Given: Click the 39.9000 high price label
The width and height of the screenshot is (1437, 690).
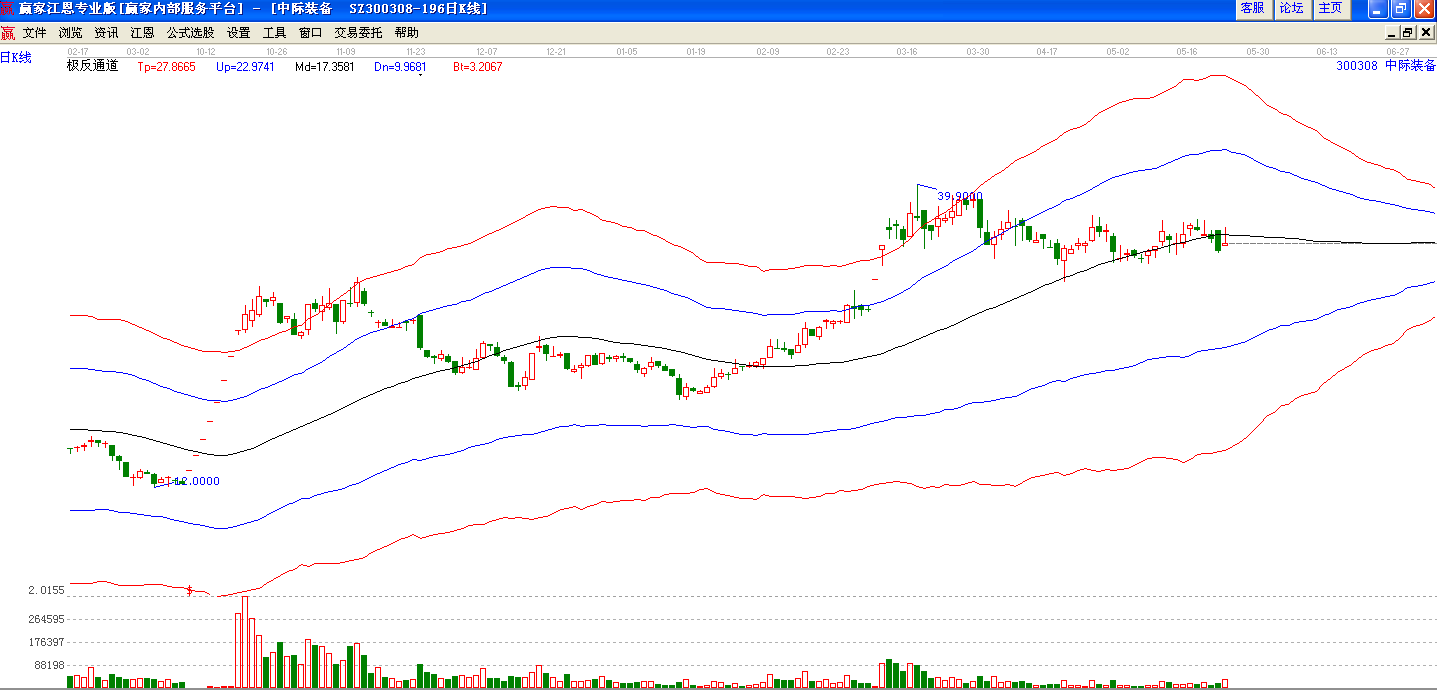Looking at the screenshot, I should pos(960,196).
